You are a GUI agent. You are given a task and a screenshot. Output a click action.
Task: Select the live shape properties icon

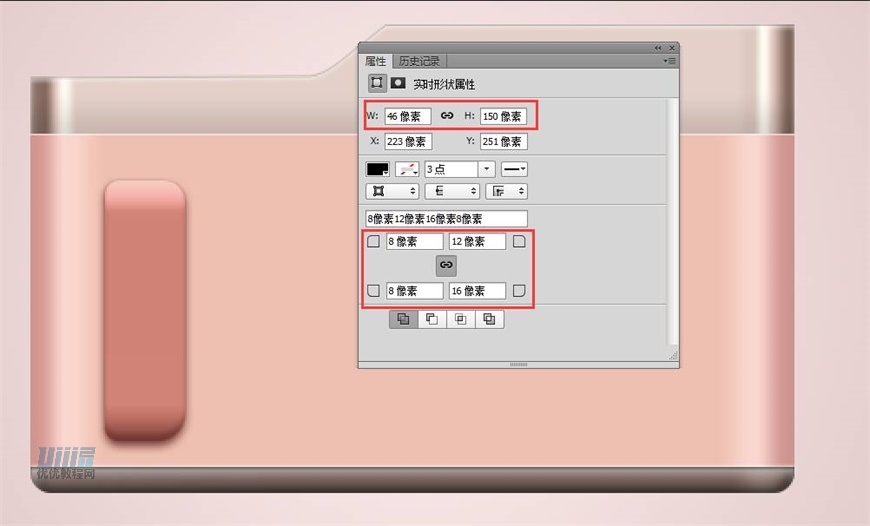(x=377, y=83)
